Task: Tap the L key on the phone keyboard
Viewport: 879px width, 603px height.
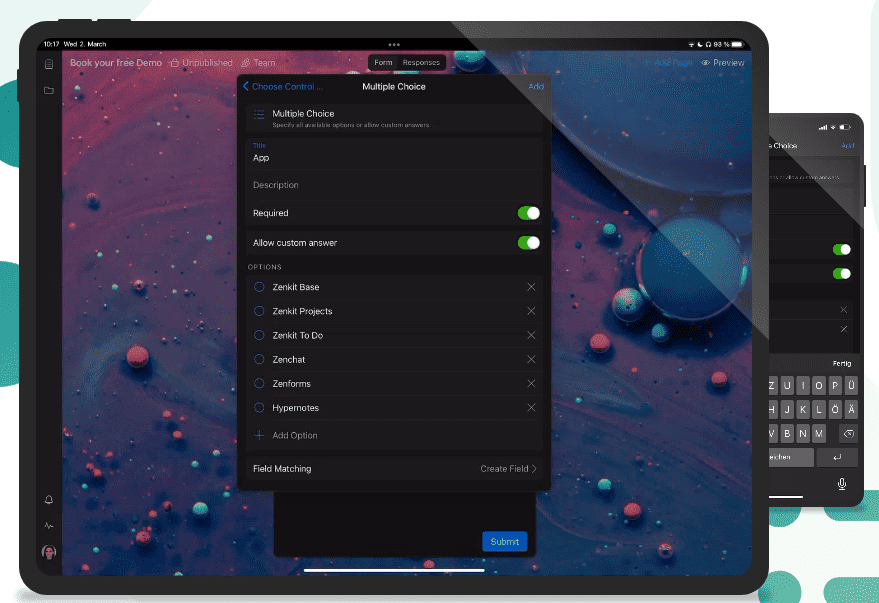Action: pos(819,410)
